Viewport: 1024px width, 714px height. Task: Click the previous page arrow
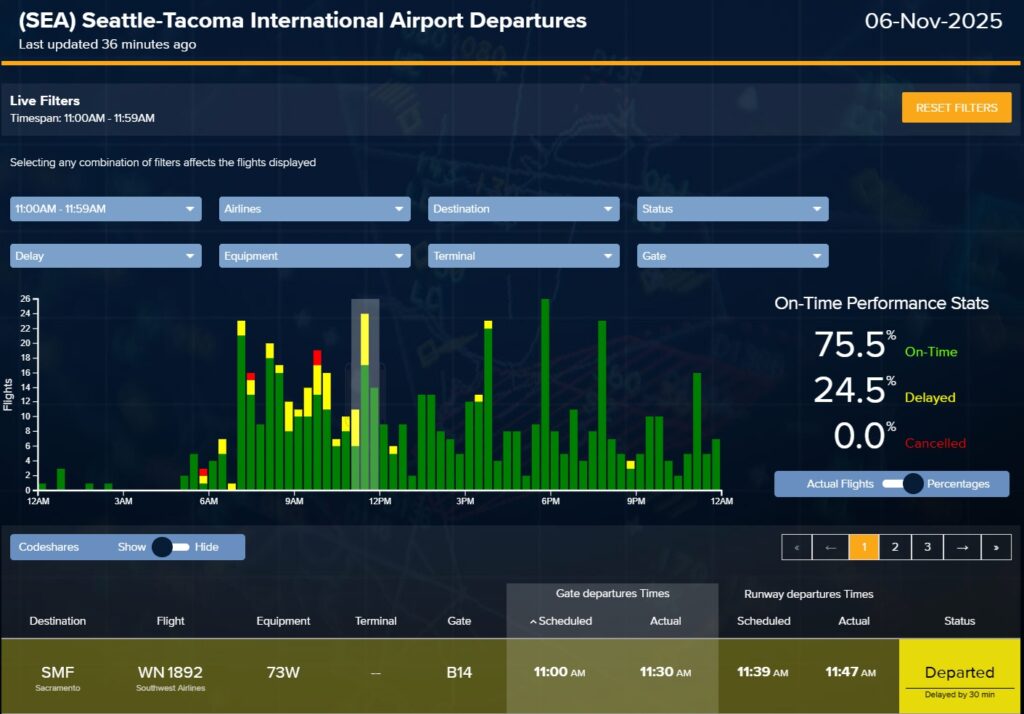pos(830,547)
